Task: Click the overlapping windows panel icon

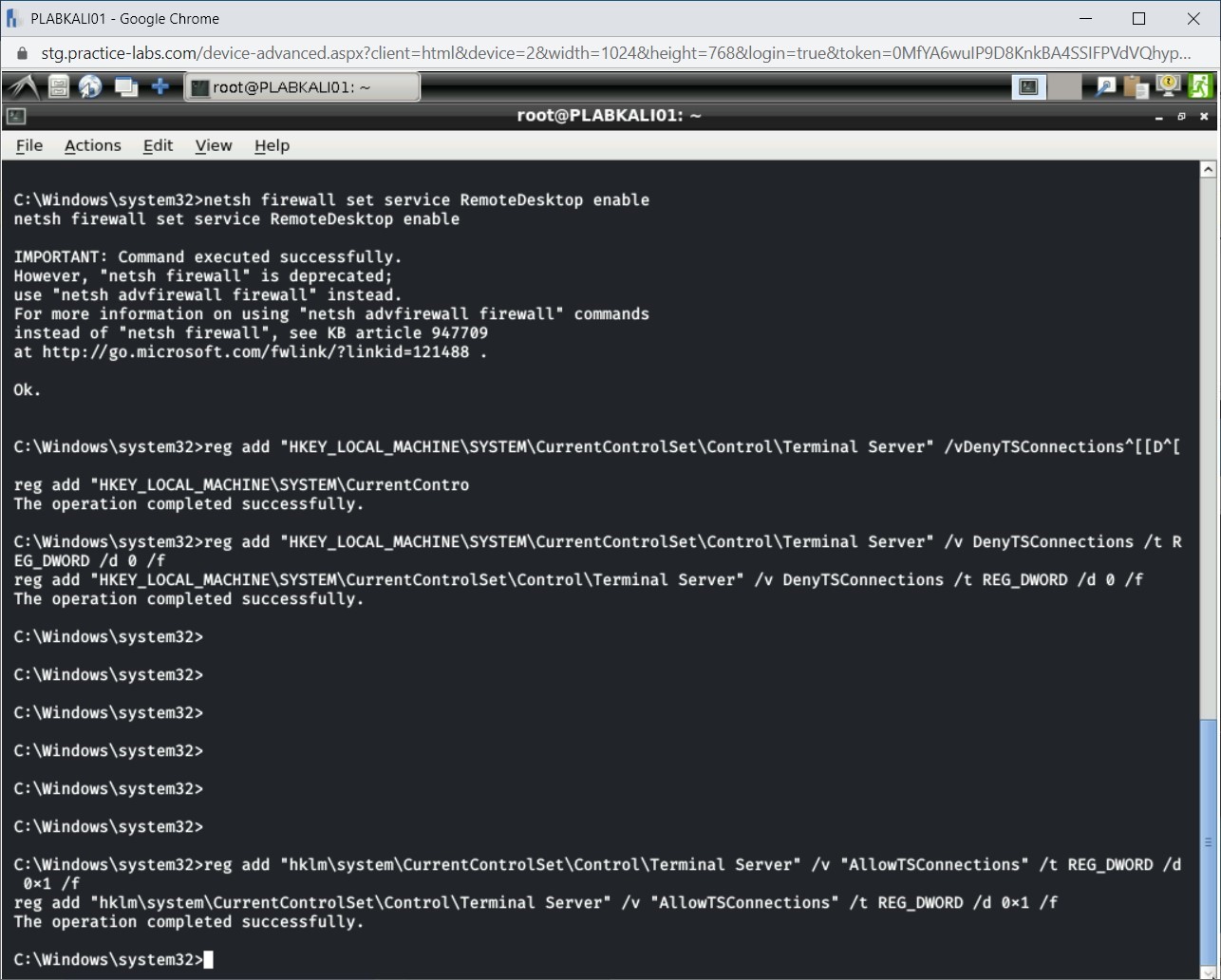Action: tap(125, 87)
